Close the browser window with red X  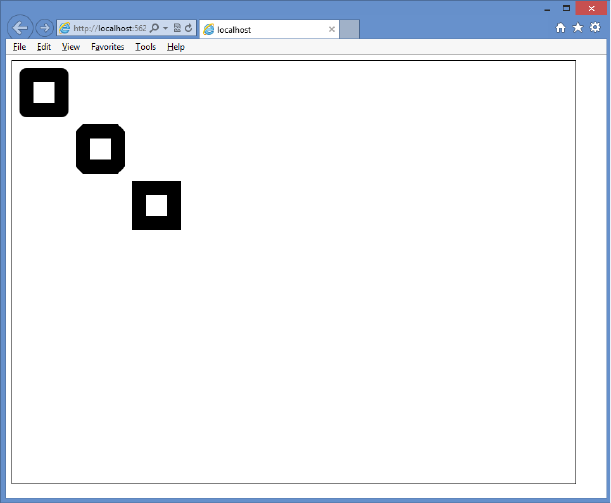[591, 8]
